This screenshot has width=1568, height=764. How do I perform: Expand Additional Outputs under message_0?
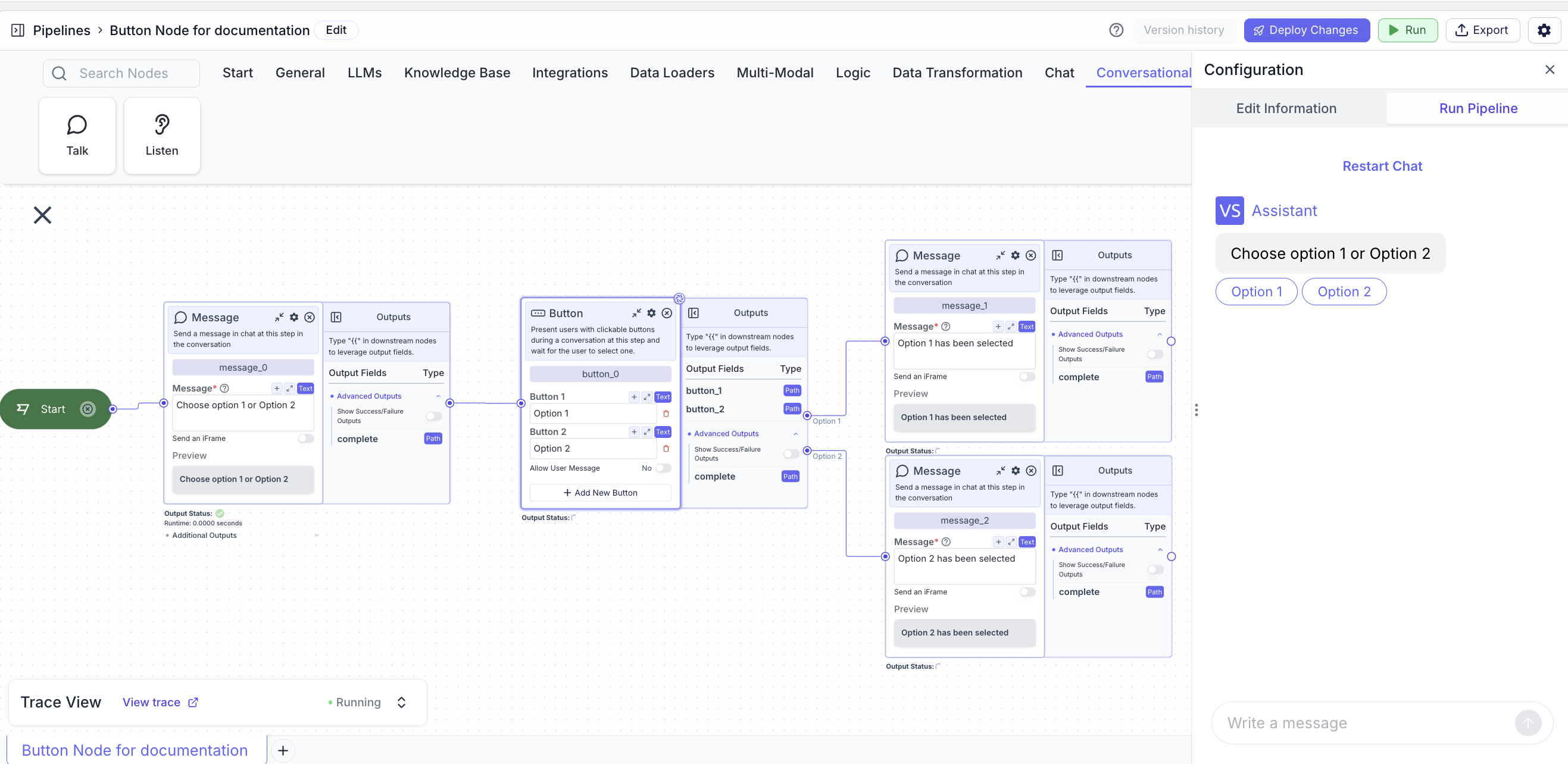click(x=317, y=536)
